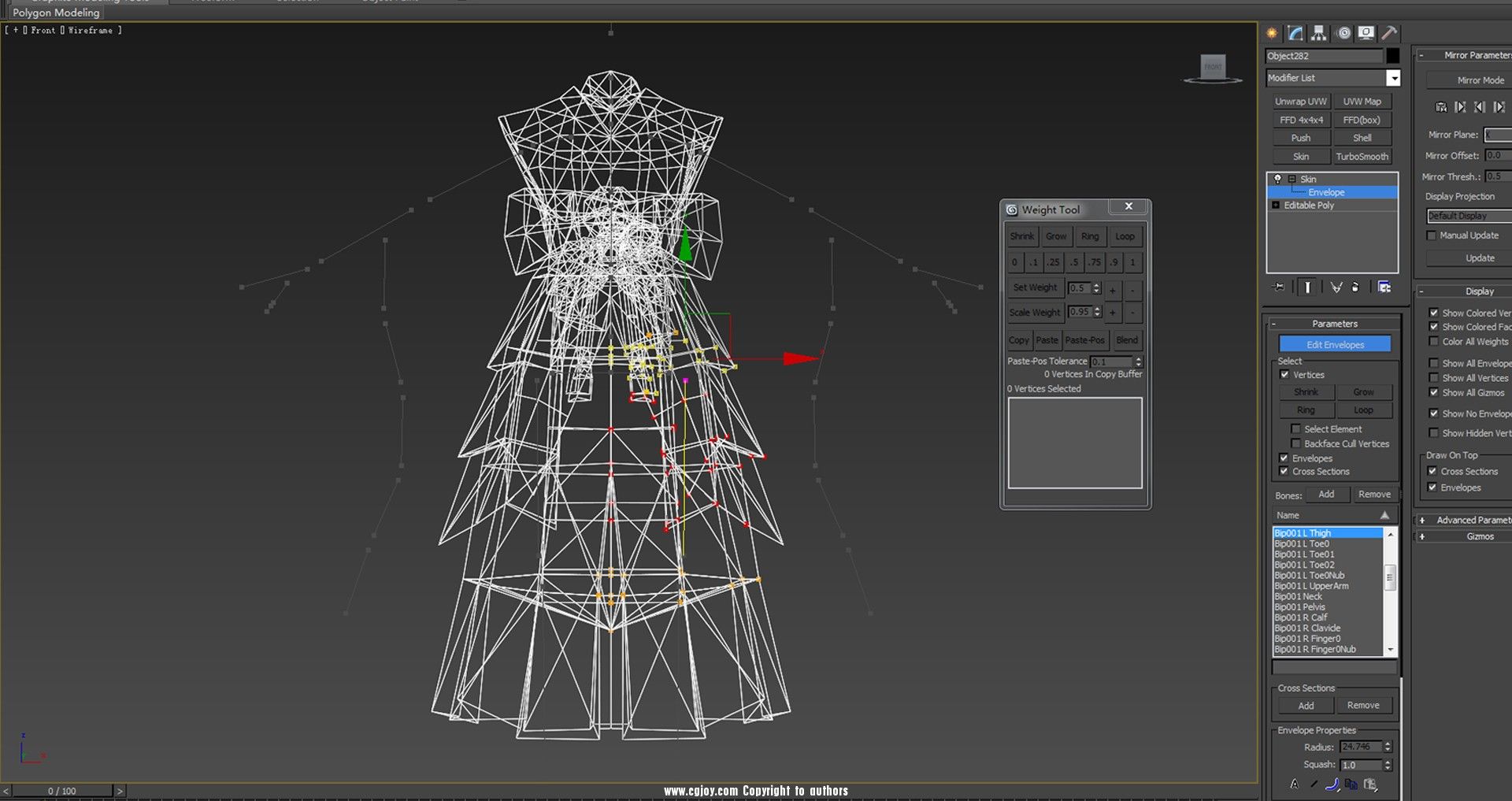Viewport: 1512px width, 801px height.
Task: Toggle Show Colored Vertices checkbox
Action: 1434,313
